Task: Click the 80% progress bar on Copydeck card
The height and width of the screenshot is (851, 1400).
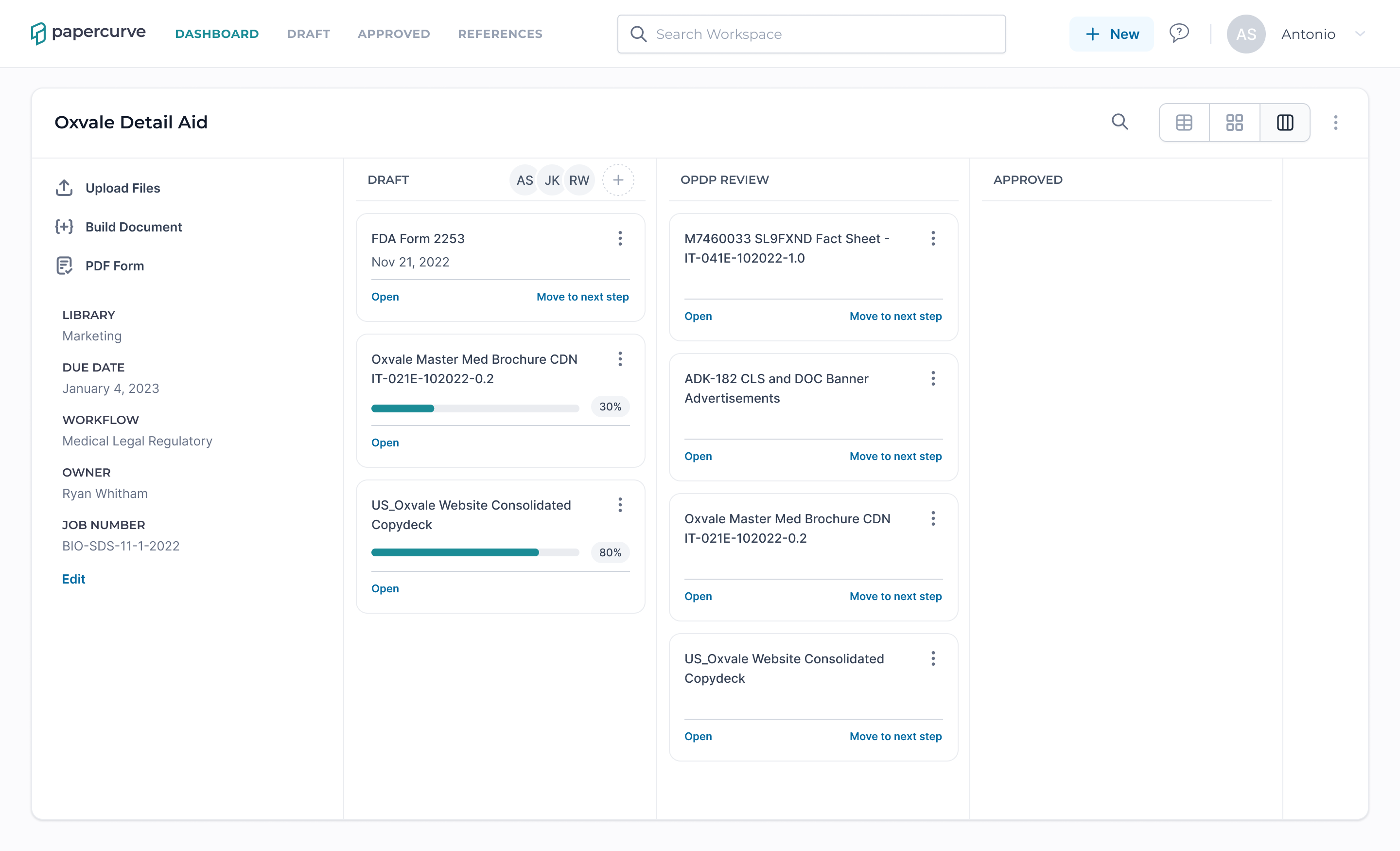Action: click(475, 552)
